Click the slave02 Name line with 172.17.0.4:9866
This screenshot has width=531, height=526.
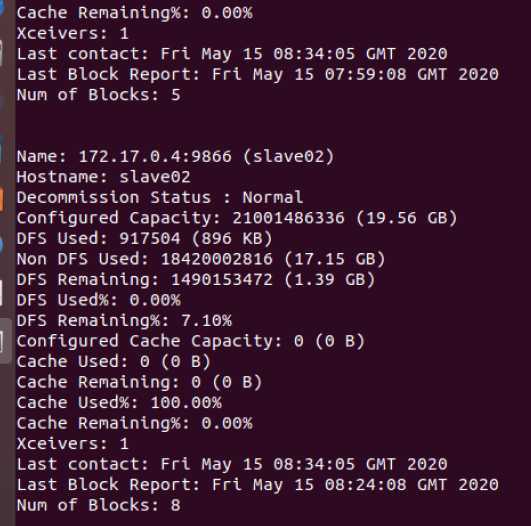point(175,156)
